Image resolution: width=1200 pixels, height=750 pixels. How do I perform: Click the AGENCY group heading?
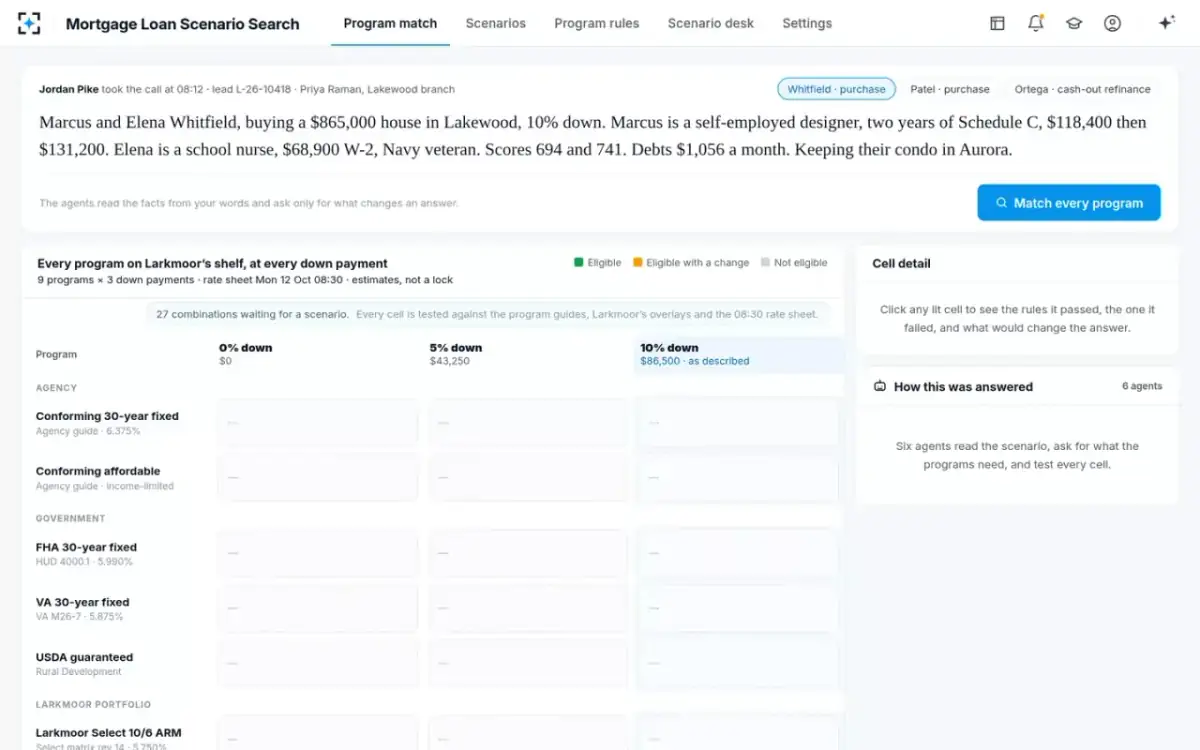[x=56, y=388]
